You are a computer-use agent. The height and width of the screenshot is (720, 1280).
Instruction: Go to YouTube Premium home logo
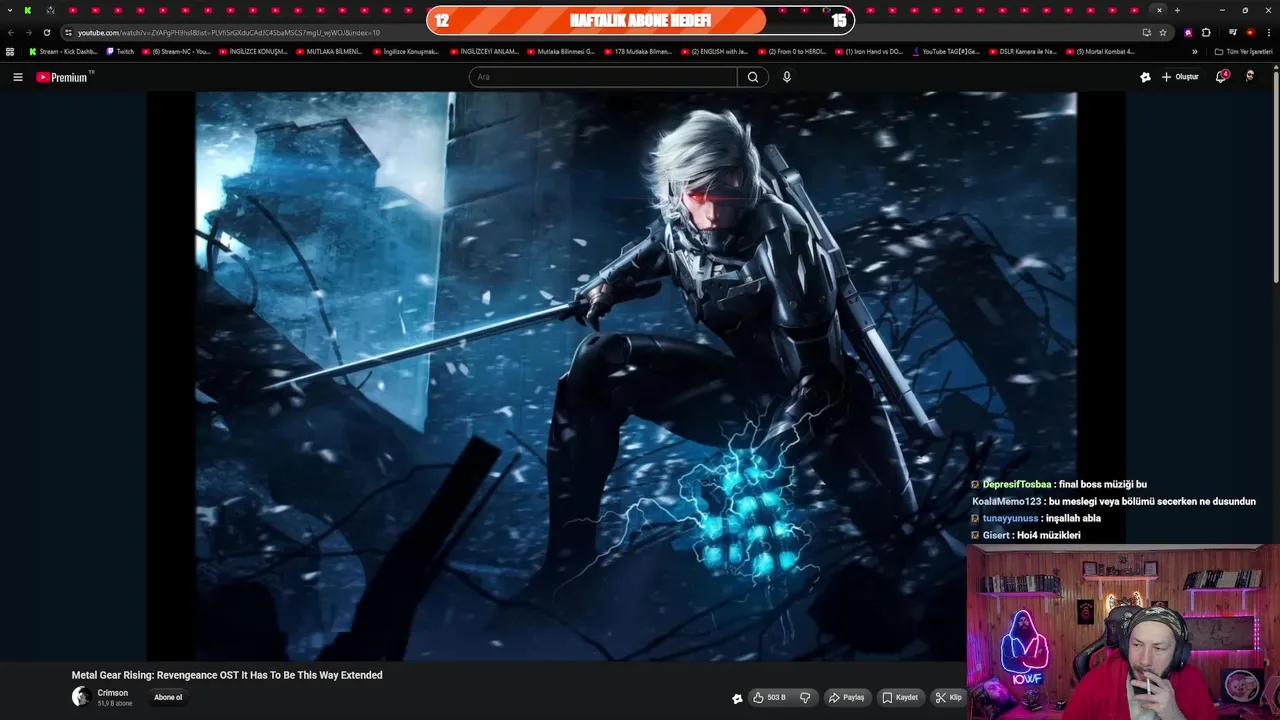(63, 77)
